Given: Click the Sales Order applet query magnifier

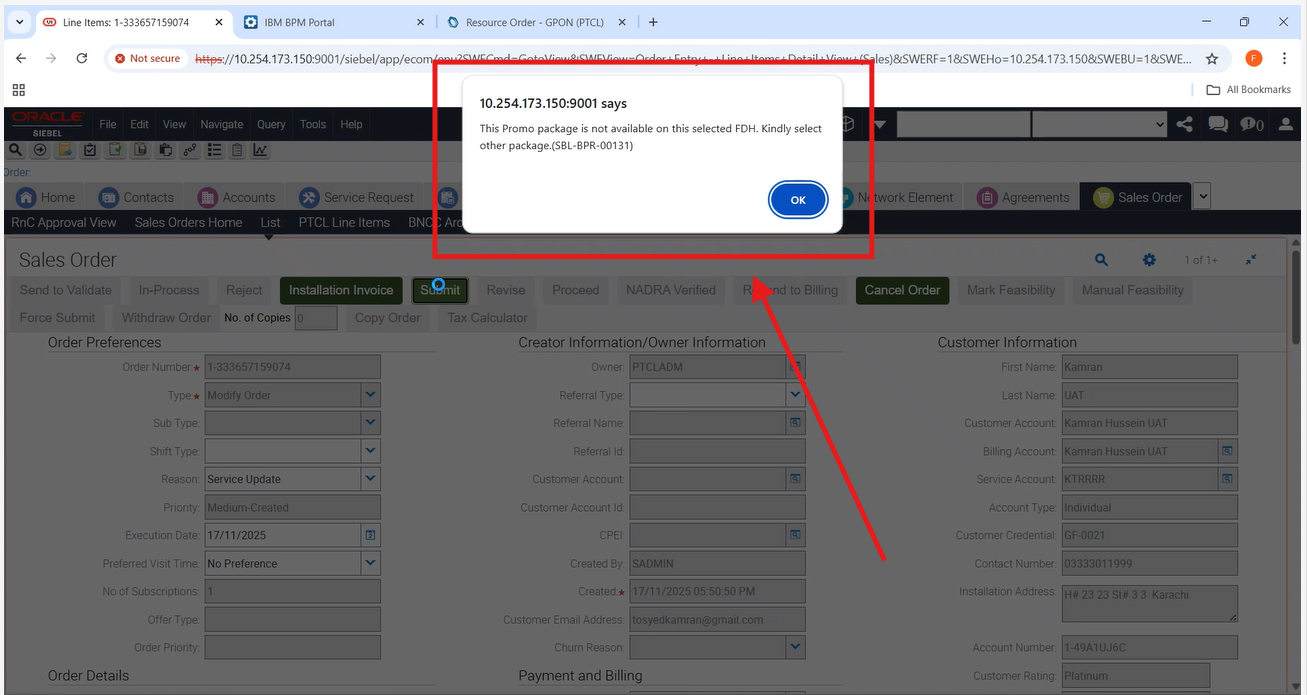Looking at the screenshot, I should [1101, 260].
